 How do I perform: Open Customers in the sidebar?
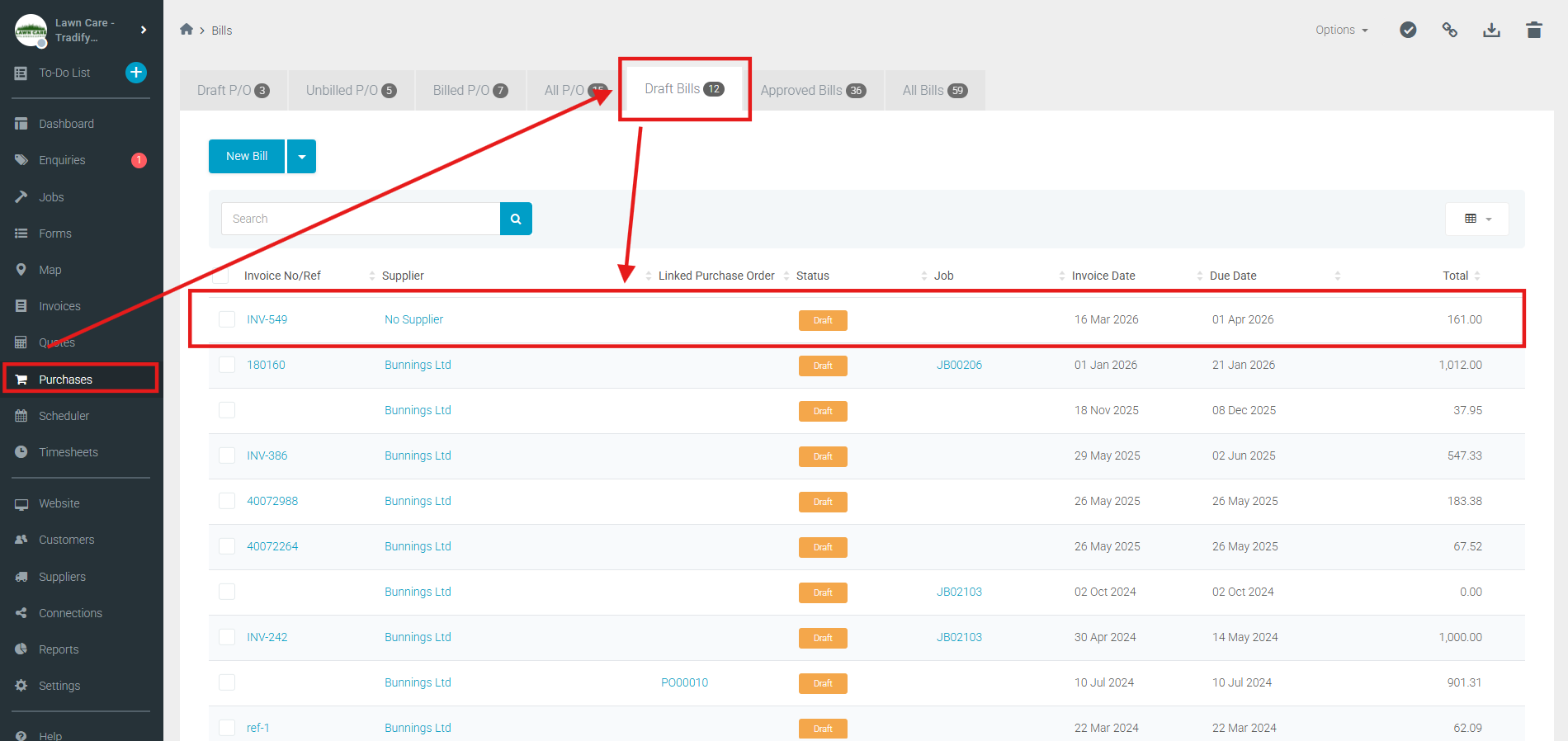coord(66,540)
